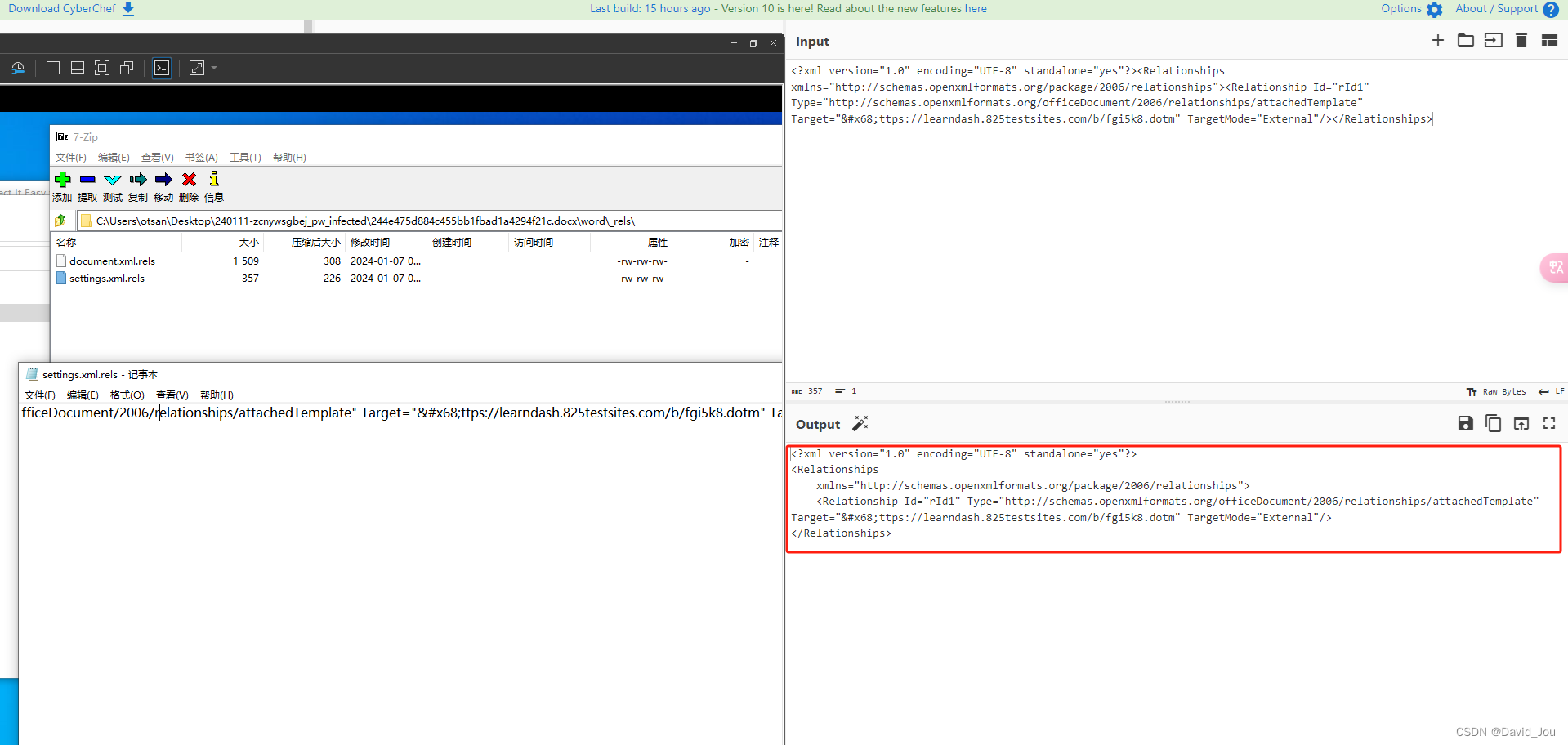Screen dimensions: 1568x745
Task: Select settings.xml.rels file row
Action: [x=416, y=279]
